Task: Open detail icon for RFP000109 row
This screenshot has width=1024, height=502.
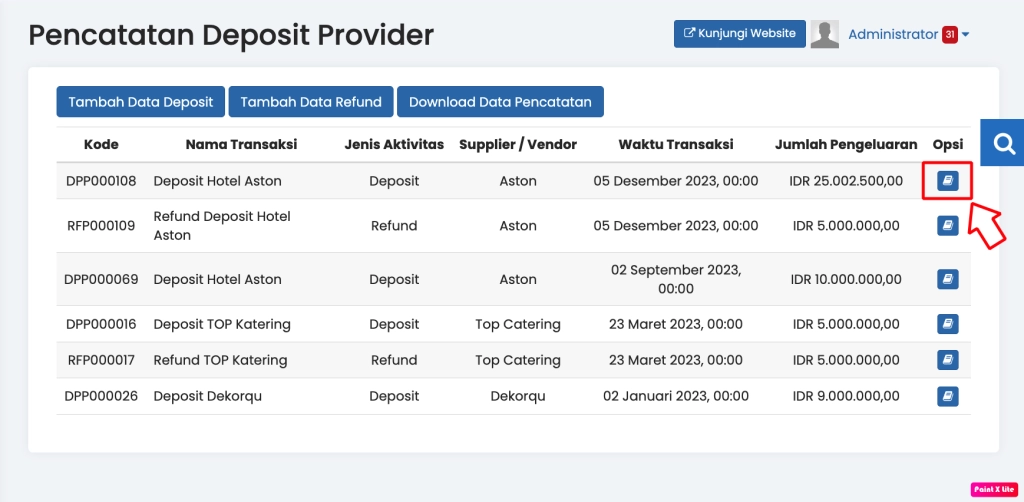Action: point(947,226)
